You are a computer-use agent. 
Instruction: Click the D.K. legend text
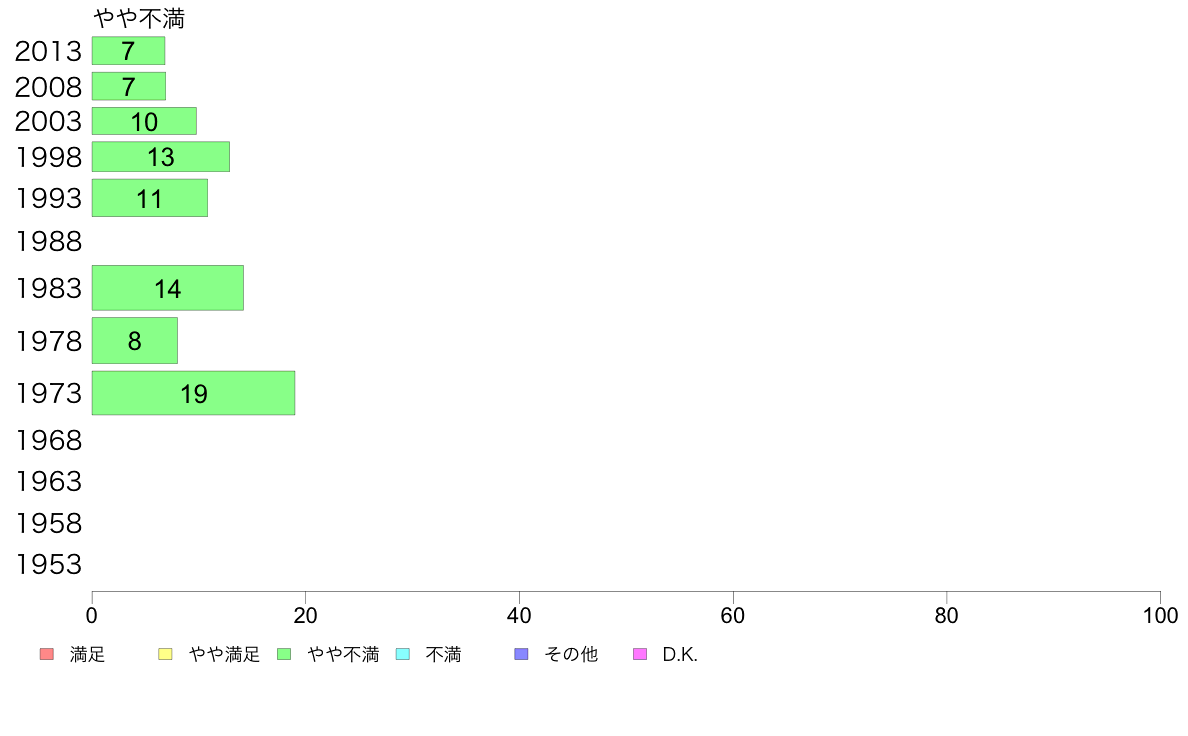[x=680, y=654]
